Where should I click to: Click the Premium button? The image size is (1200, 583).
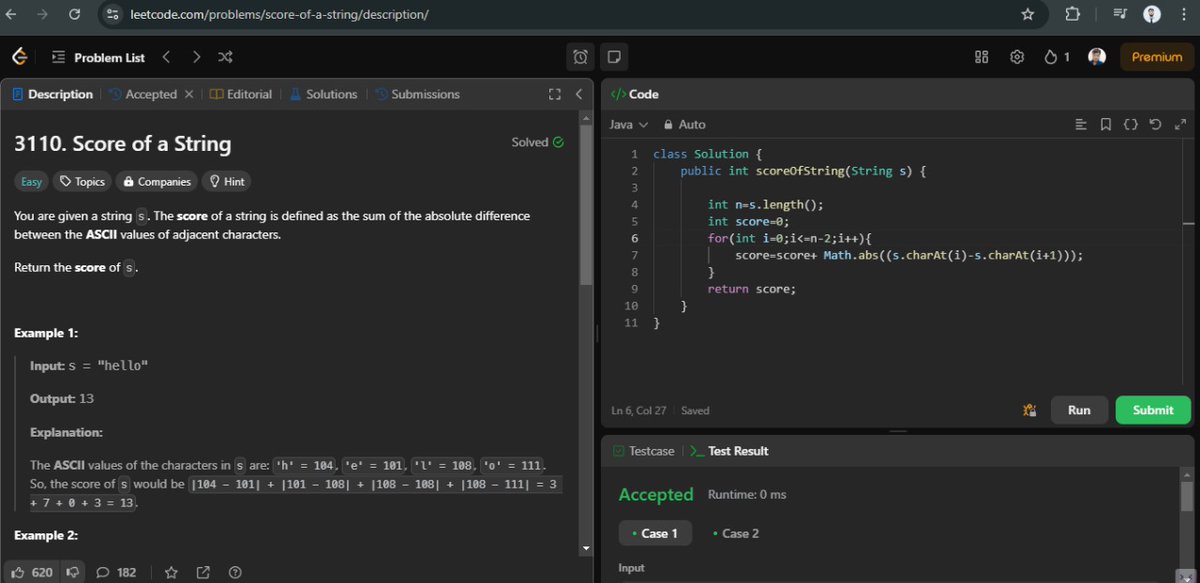(1156, 57)
